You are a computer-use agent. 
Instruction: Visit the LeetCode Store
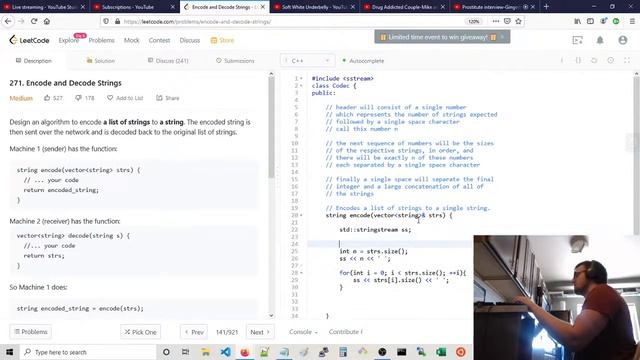[222, 40]
